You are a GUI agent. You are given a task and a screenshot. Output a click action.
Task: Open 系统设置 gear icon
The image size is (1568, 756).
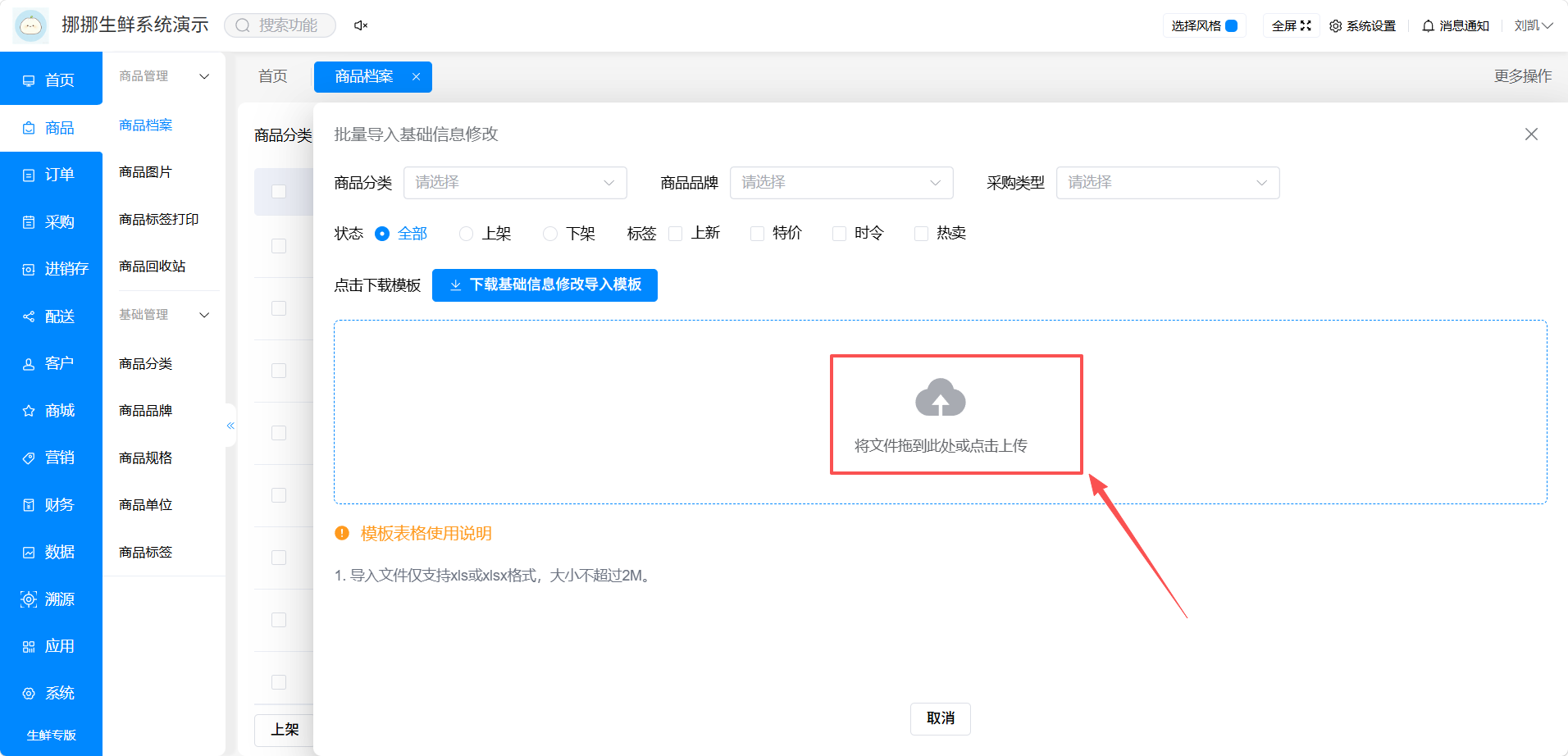click(x=1335, y=26)
